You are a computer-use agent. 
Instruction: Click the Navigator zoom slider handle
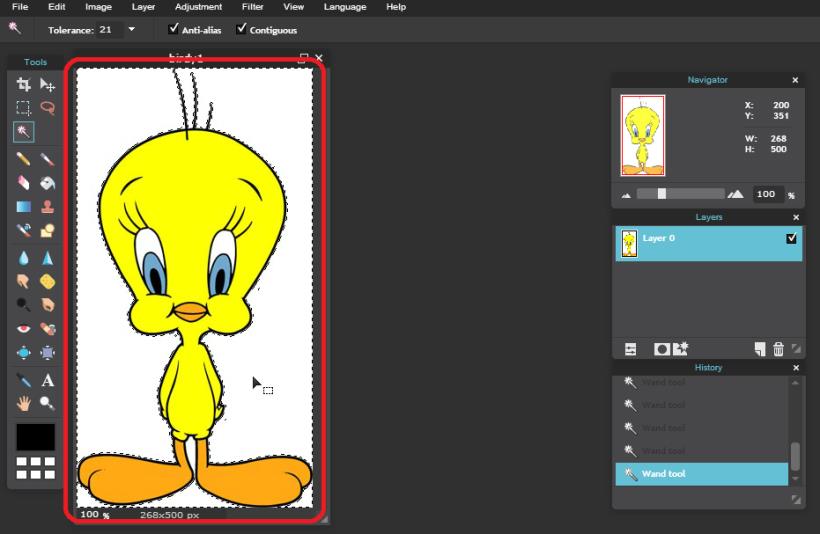click(661, 194)
